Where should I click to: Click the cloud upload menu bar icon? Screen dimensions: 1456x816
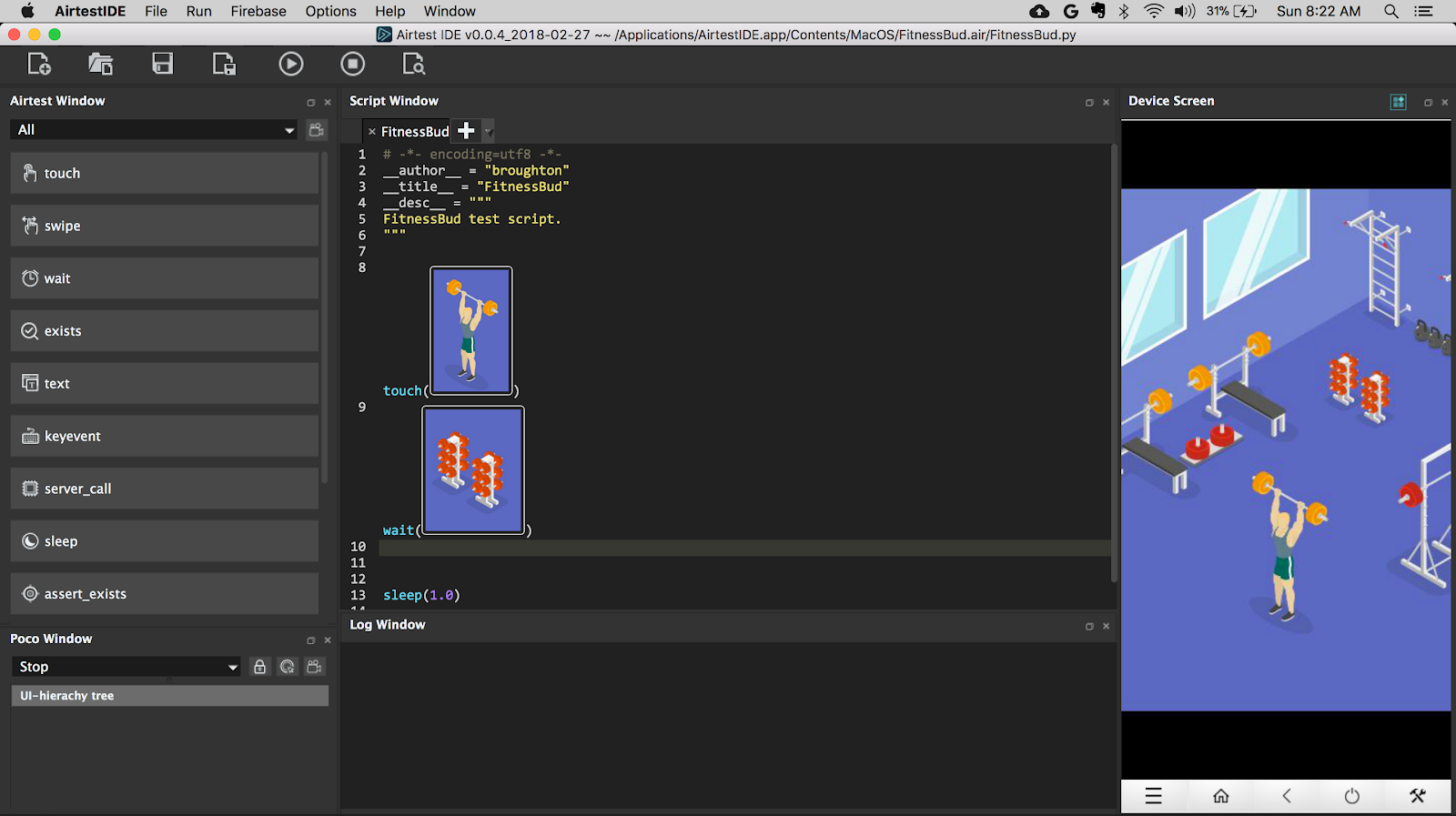point(1039,11)
